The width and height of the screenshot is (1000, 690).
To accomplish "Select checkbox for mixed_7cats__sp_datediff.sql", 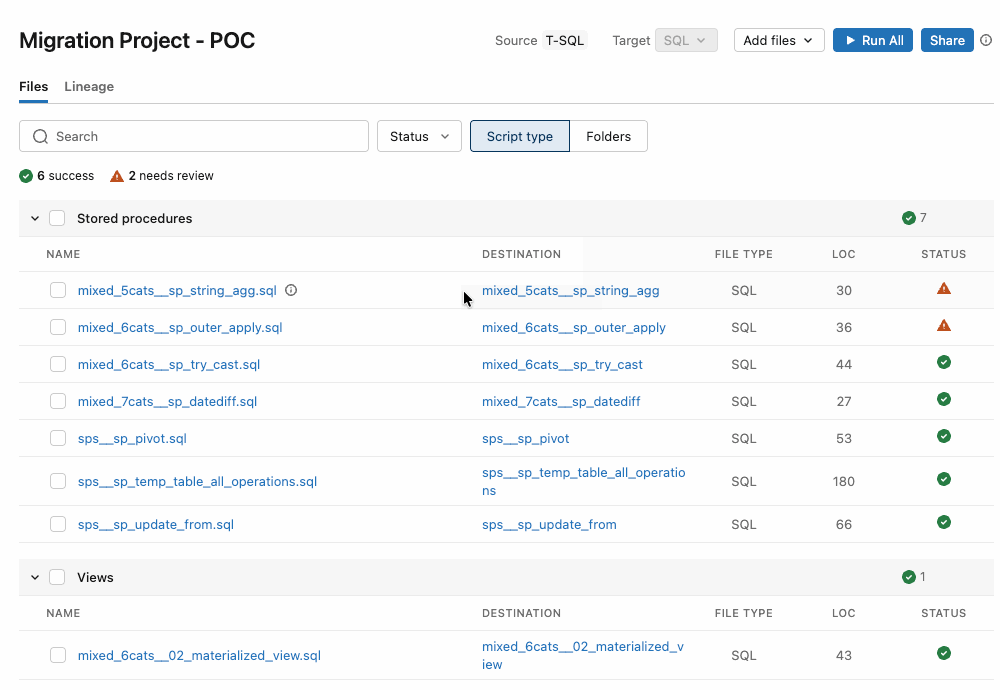I will coord(58,401).
